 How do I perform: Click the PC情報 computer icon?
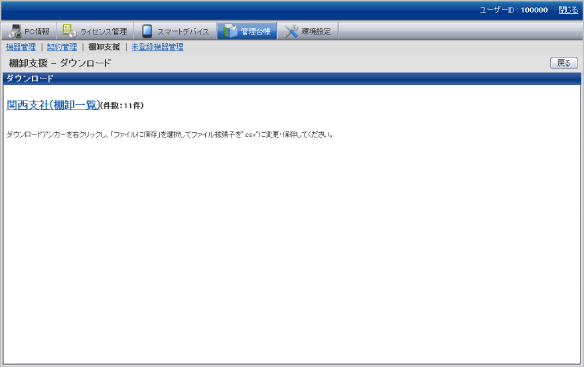(15, 31)
